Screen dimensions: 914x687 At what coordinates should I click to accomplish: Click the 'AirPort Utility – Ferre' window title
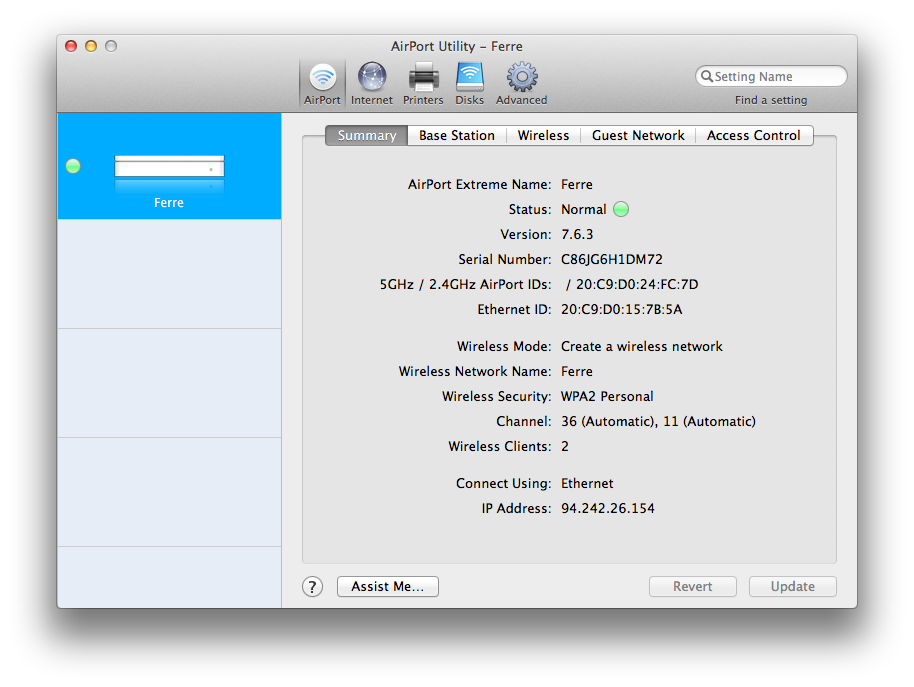pos(456,47)
